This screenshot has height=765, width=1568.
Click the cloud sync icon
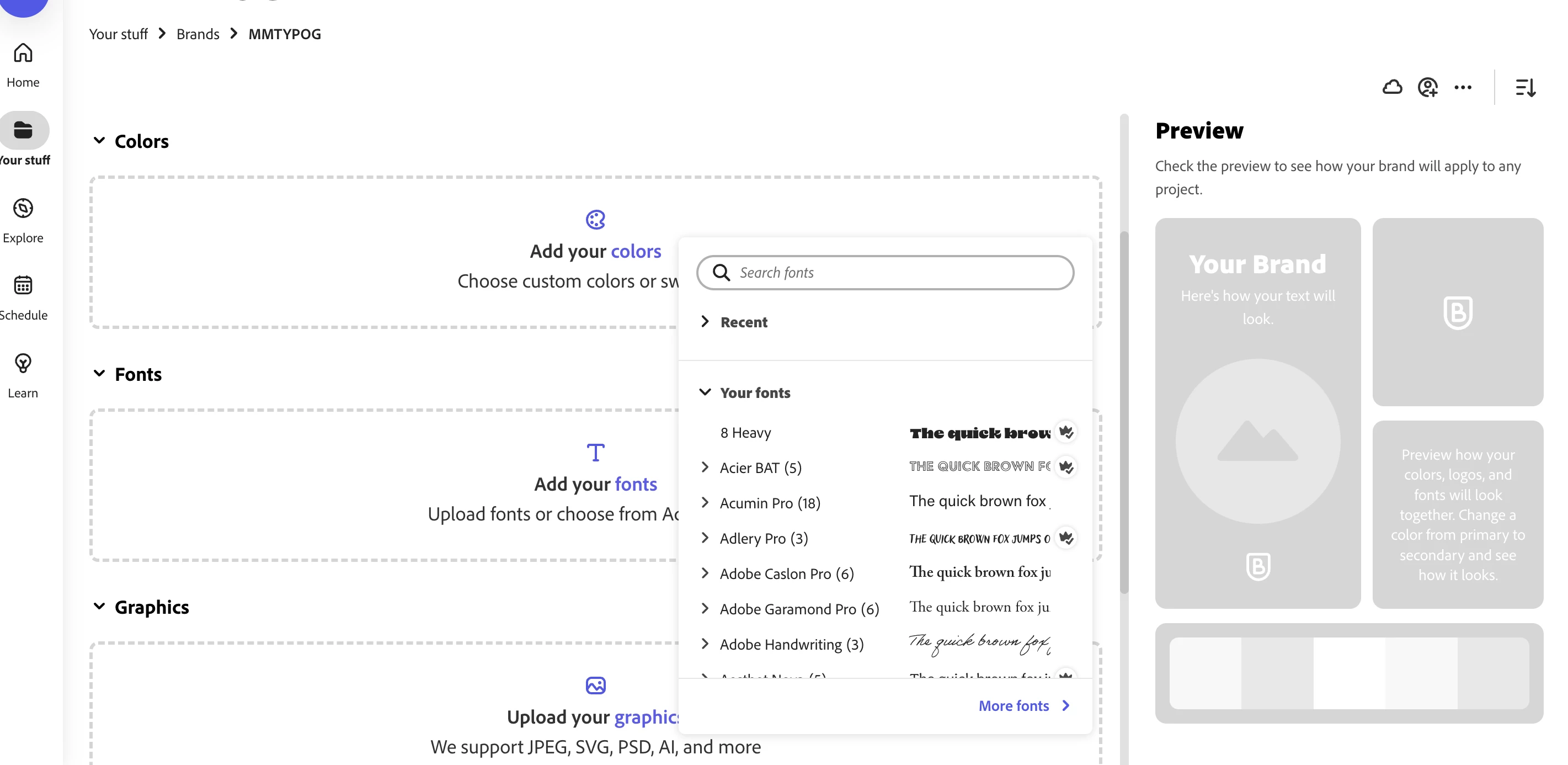(1391, 87)
